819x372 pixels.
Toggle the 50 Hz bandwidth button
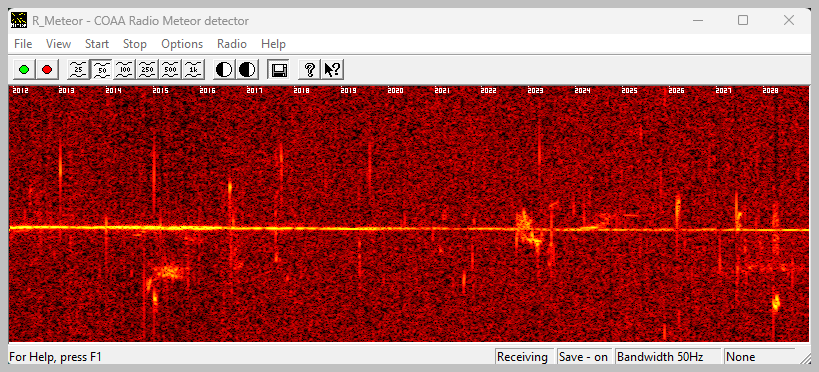(102, 69)
